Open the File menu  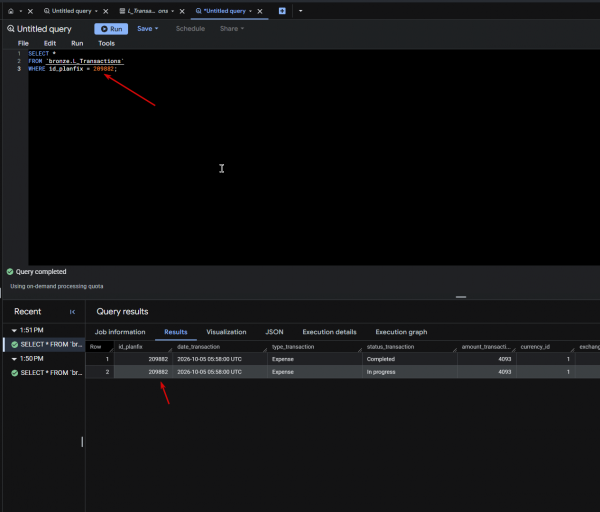(x=23, y=43)
